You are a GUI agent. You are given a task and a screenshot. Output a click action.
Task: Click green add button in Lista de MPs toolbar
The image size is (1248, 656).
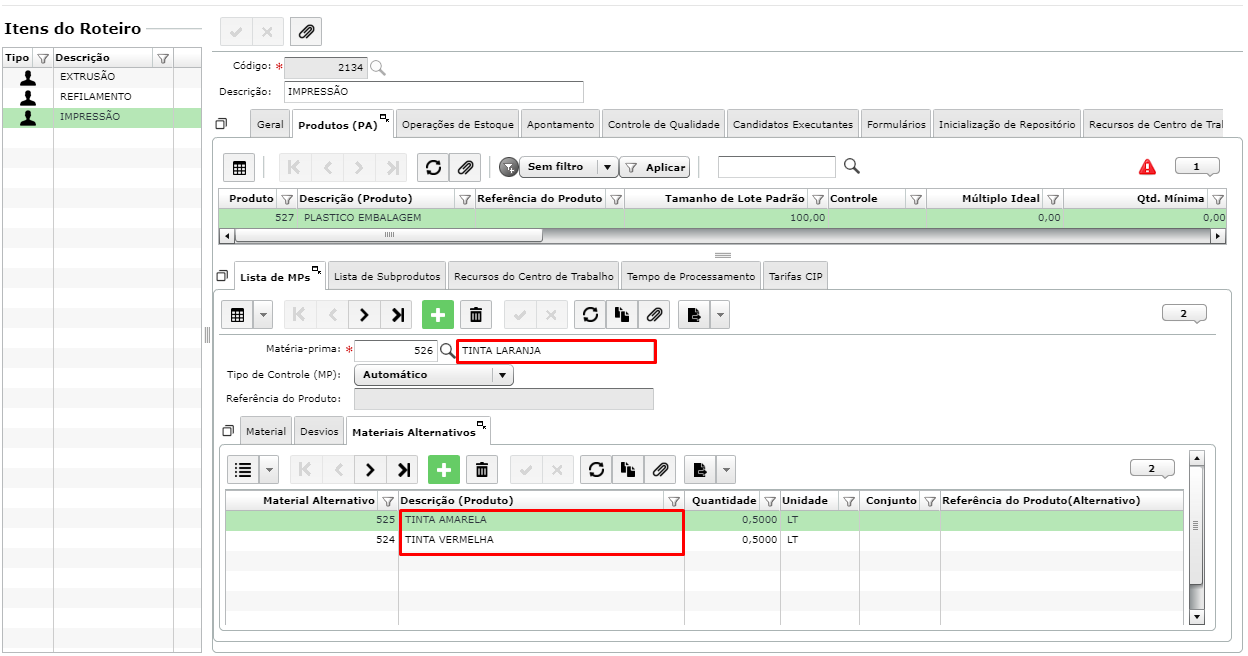click(437, 315)
